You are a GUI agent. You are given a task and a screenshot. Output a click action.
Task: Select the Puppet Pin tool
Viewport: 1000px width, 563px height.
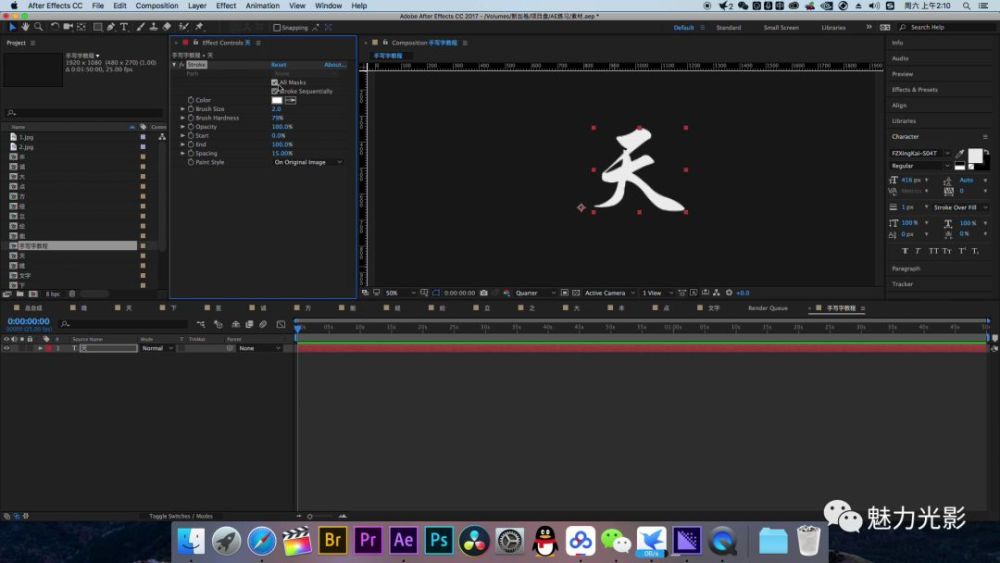[199, 27]
